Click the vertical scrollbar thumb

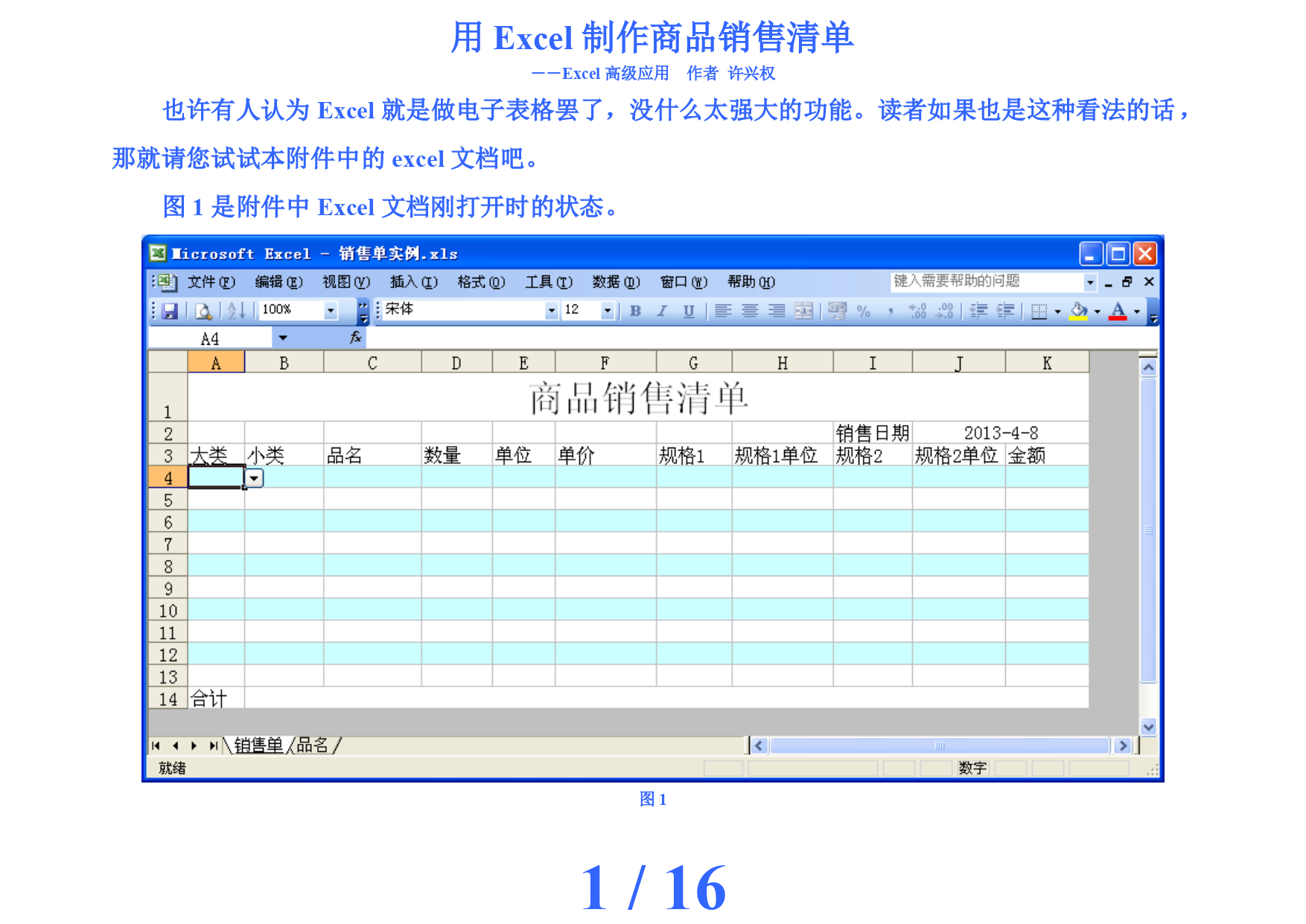(x=1148, y=529)
